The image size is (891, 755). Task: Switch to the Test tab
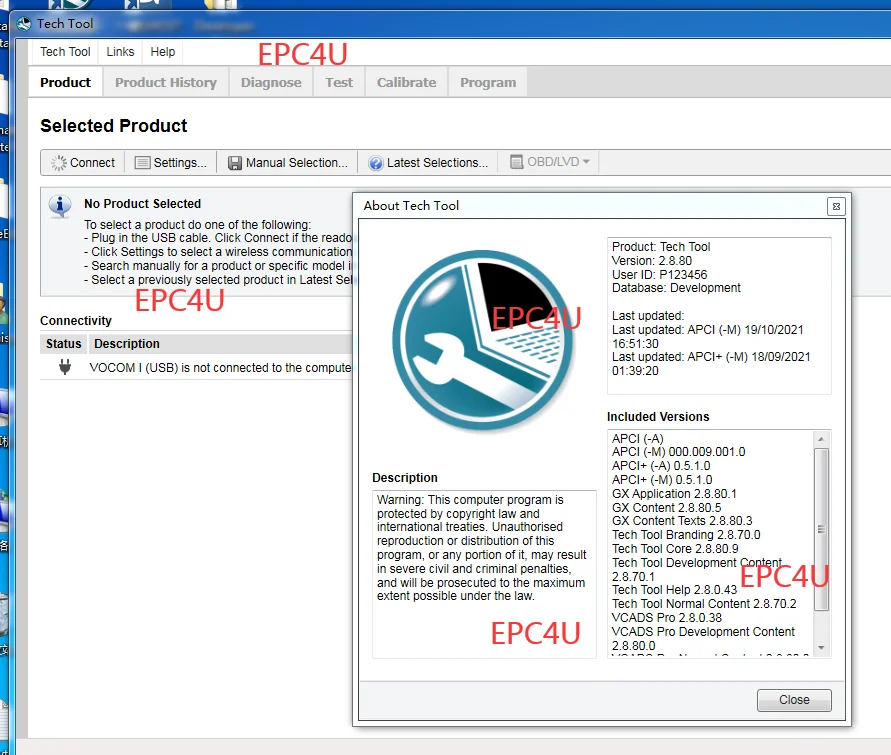(x=339, y=82)
